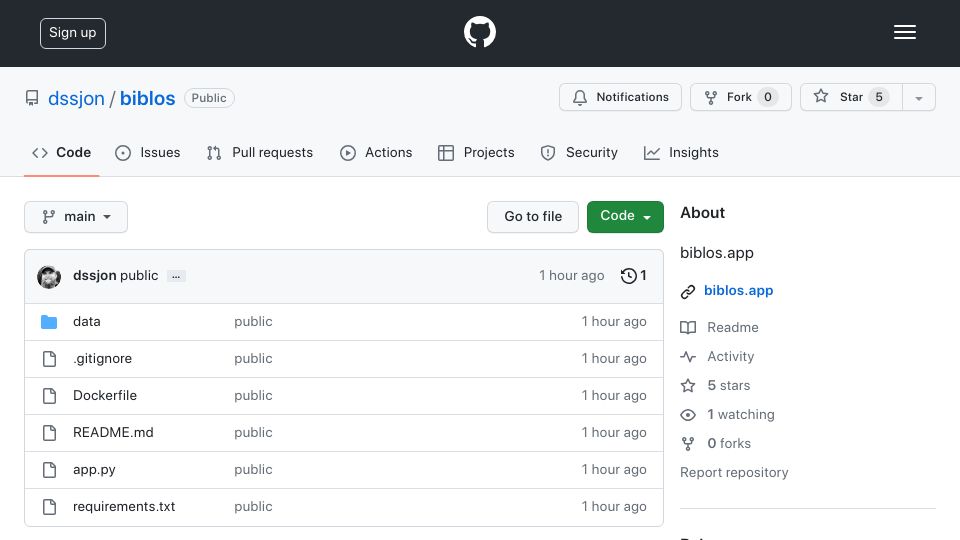Click the Dockerfile file icon
This screenshot has width=960, height=540.
(x=50, y=396)
